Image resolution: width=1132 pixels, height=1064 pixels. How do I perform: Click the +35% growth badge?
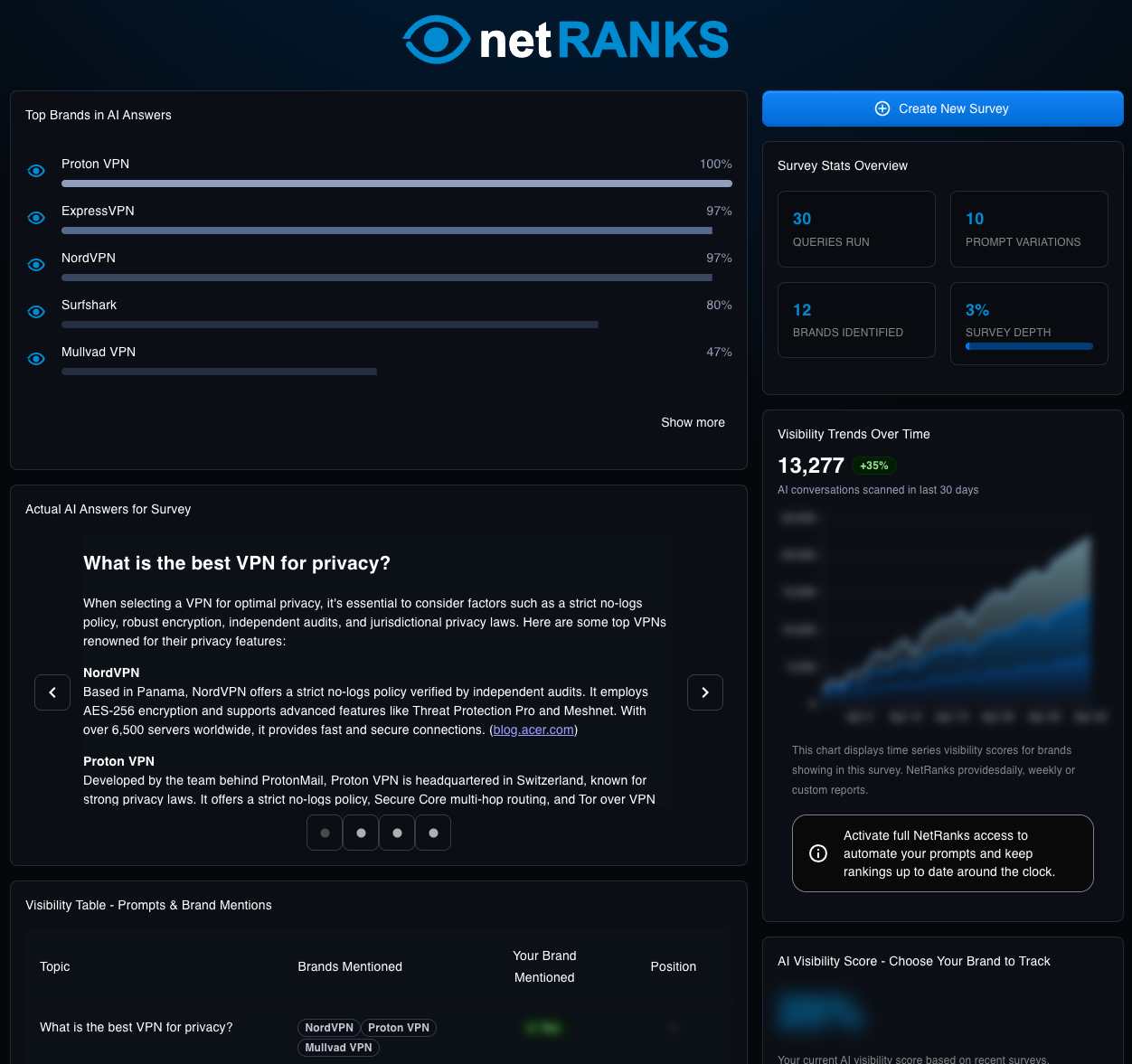click(x=874, y=466)
